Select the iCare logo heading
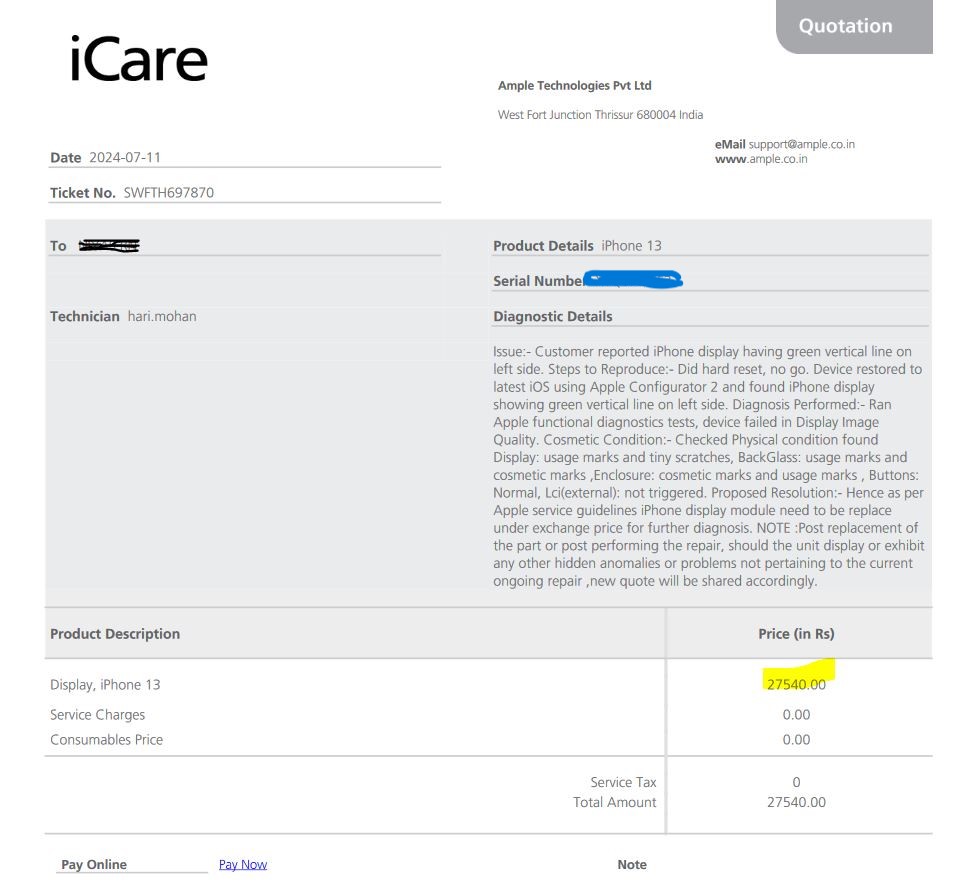Image resolution: width=979 pixels, height=894 pixels. pos(139,59)
